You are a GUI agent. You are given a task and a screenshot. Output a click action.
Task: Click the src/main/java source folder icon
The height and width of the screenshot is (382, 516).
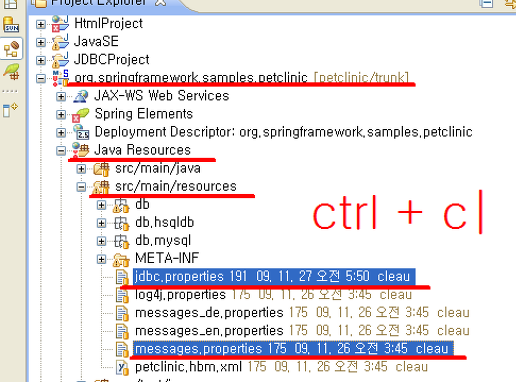click(x=101, y=168)
